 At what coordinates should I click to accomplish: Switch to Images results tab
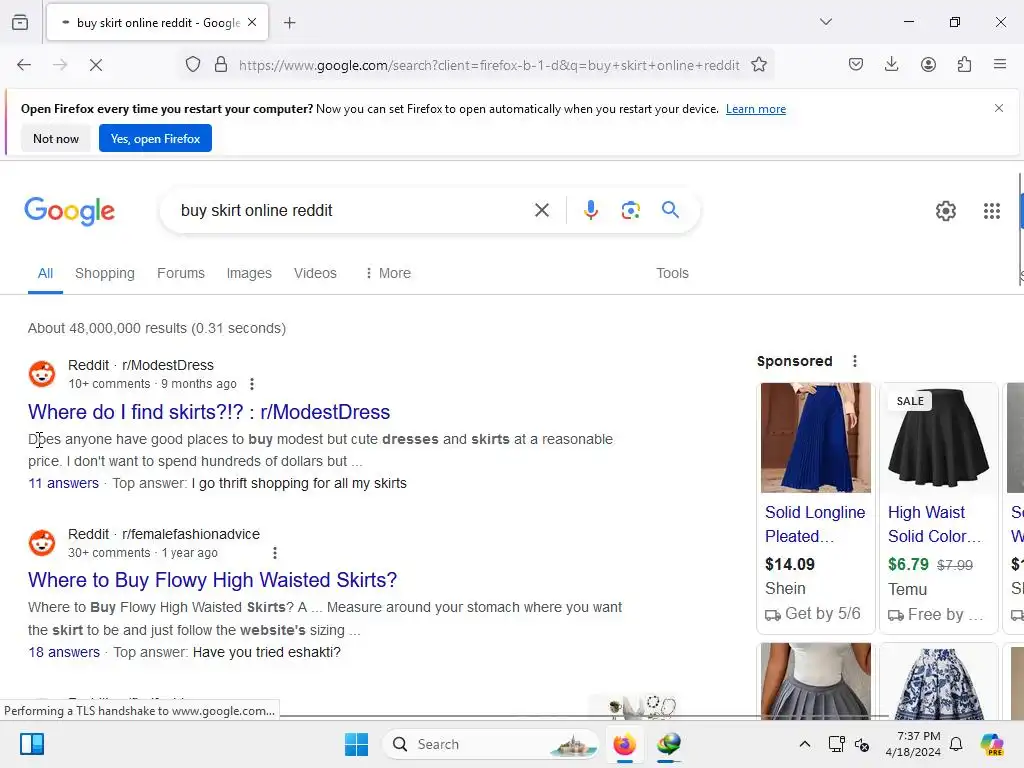249,273
